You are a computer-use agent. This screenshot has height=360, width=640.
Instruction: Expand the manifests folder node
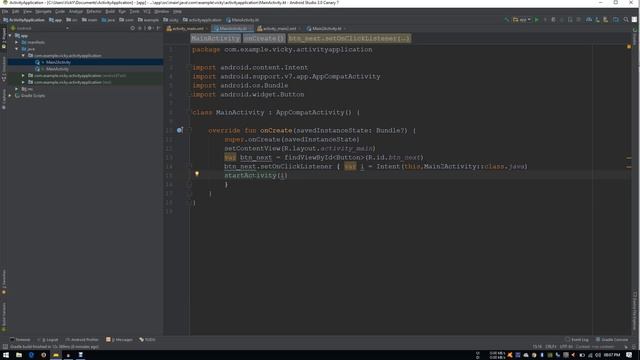(17, 42)
